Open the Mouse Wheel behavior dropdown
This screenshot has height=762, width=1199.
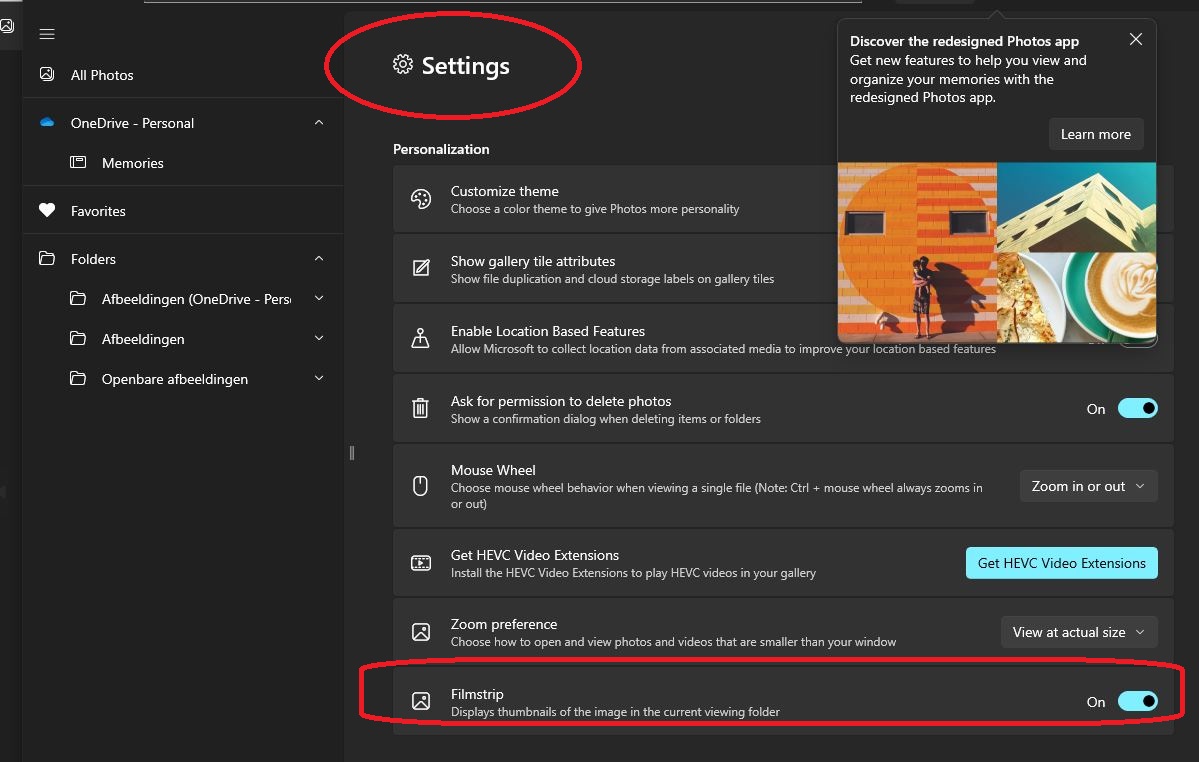point(1088,486)
